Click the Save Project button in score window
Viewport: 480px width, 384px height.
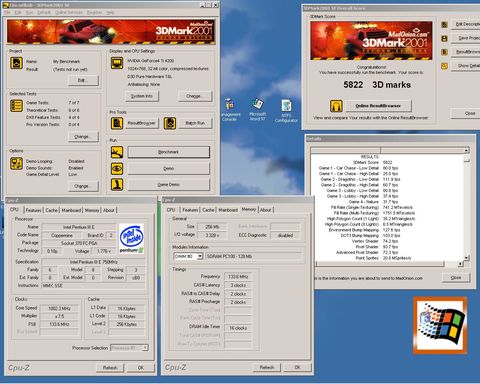[x=466, y=38]
